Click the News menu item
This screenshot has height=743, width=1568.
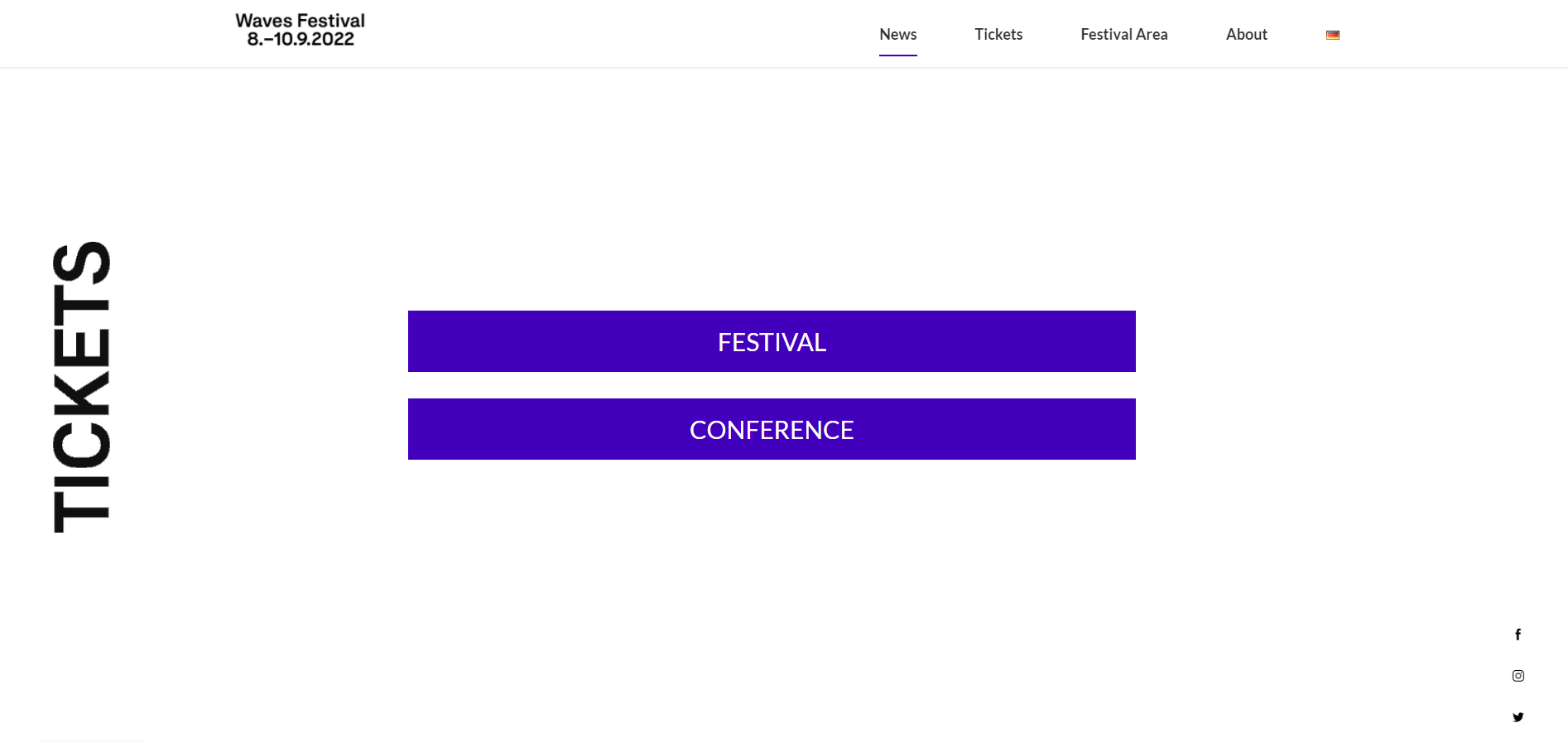point(897,34)
